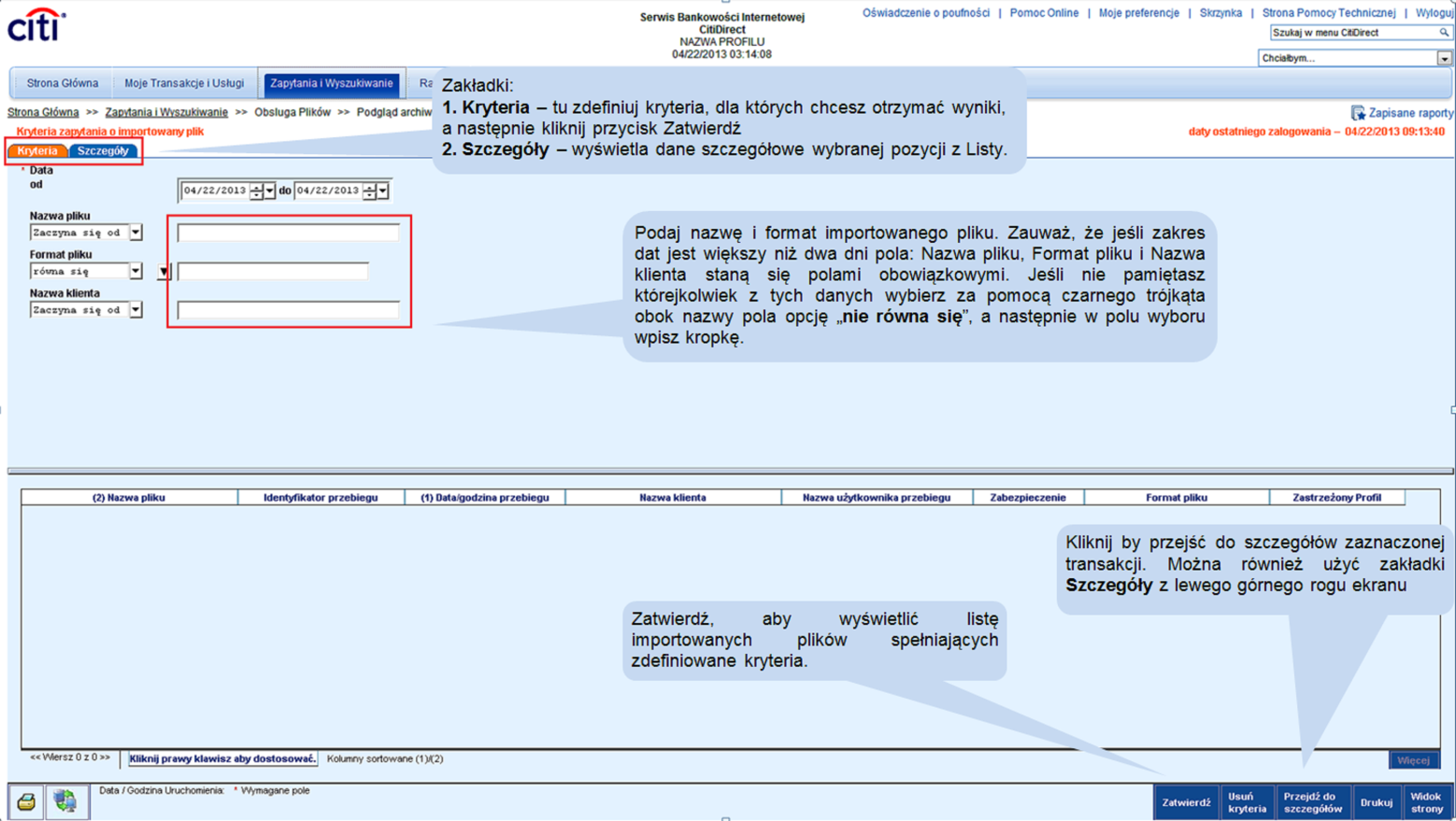Open the end date calendar dropdown
The height and width of the screenshot is (821, 1456).
(x=382, y=191)
